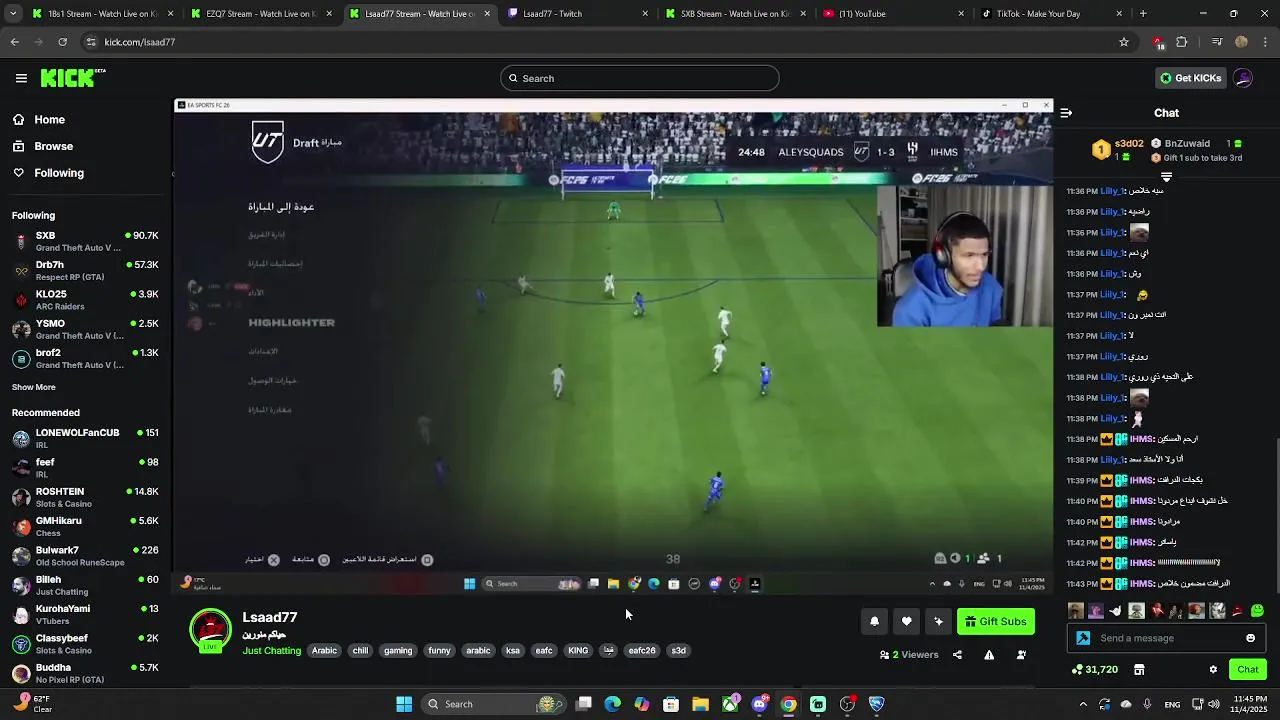Select the Arabic tag
Viewport: 1280px width, 720px height.
point(324,650)
